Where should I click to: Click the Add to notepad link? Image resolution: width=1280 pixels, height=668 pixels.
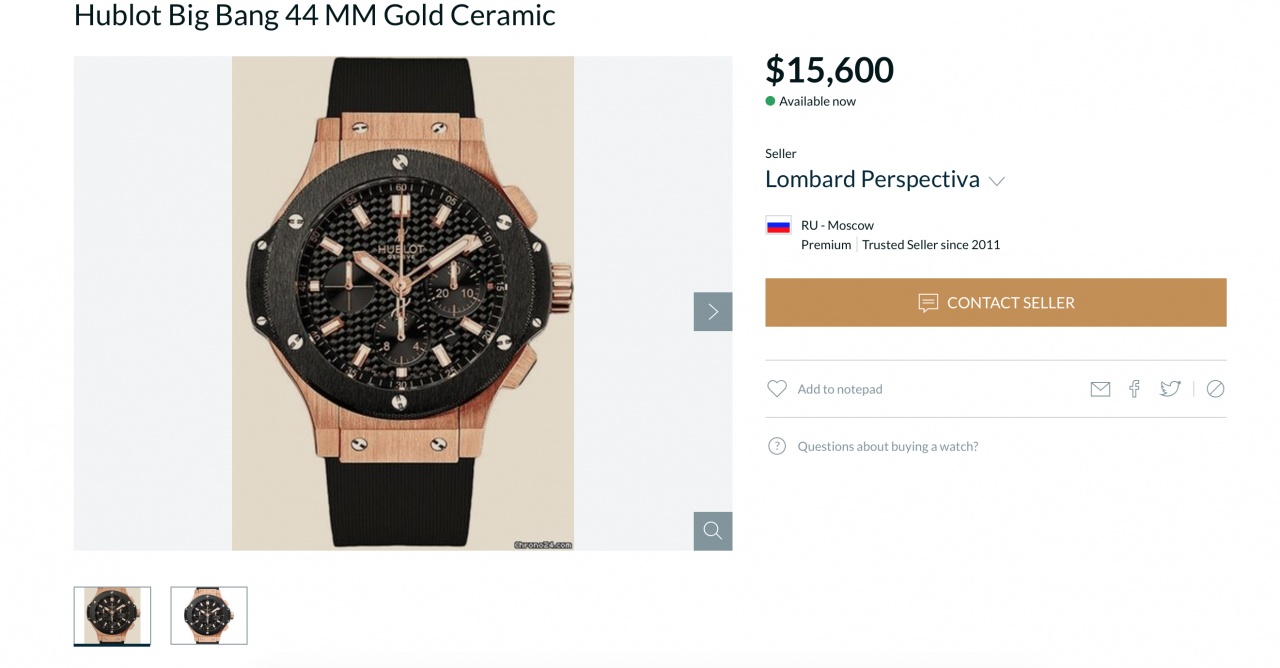pos(839,389)
